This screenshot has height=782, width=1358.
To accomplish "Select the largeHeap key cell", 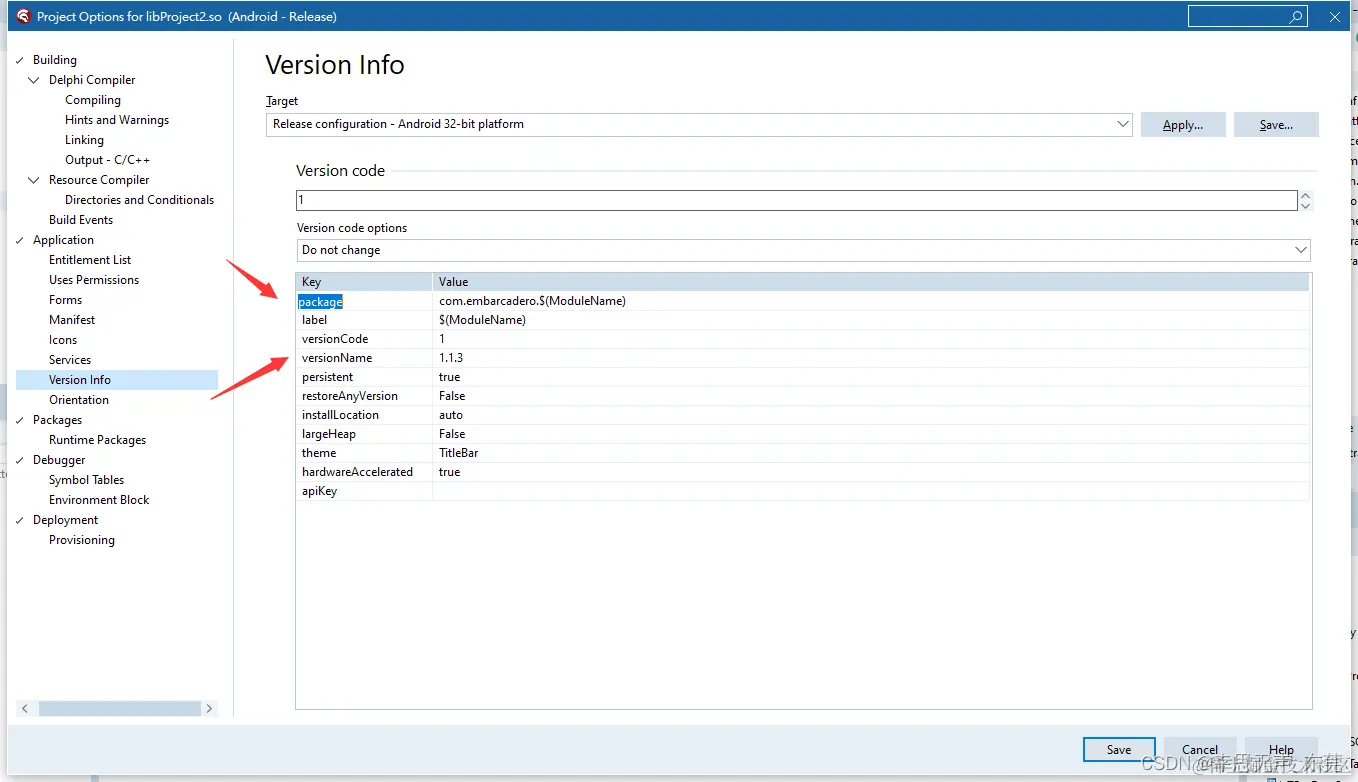I will pyautogui.click(x=364, y=434).
